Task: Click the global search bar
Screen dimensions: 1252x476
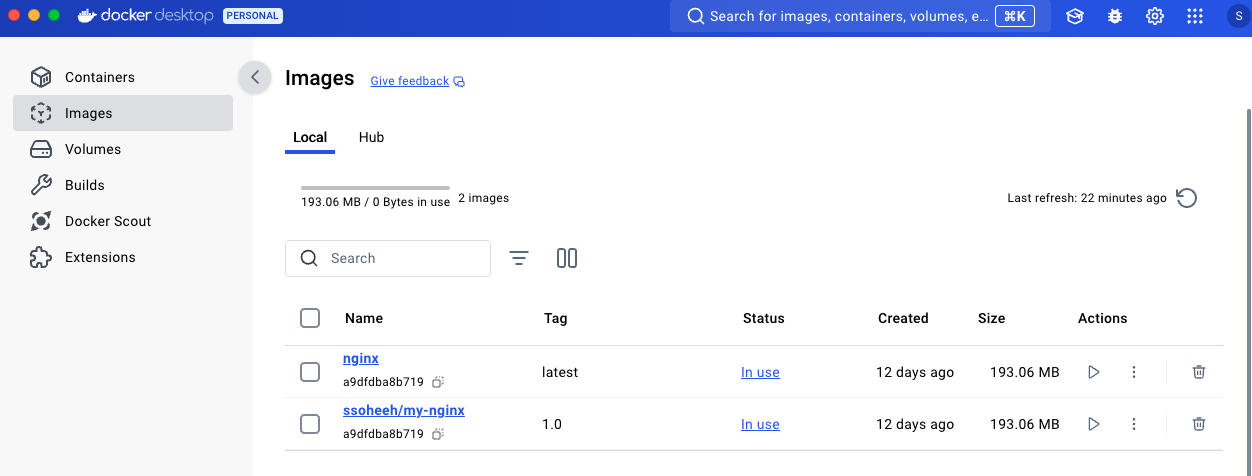Action: point(860,16)
